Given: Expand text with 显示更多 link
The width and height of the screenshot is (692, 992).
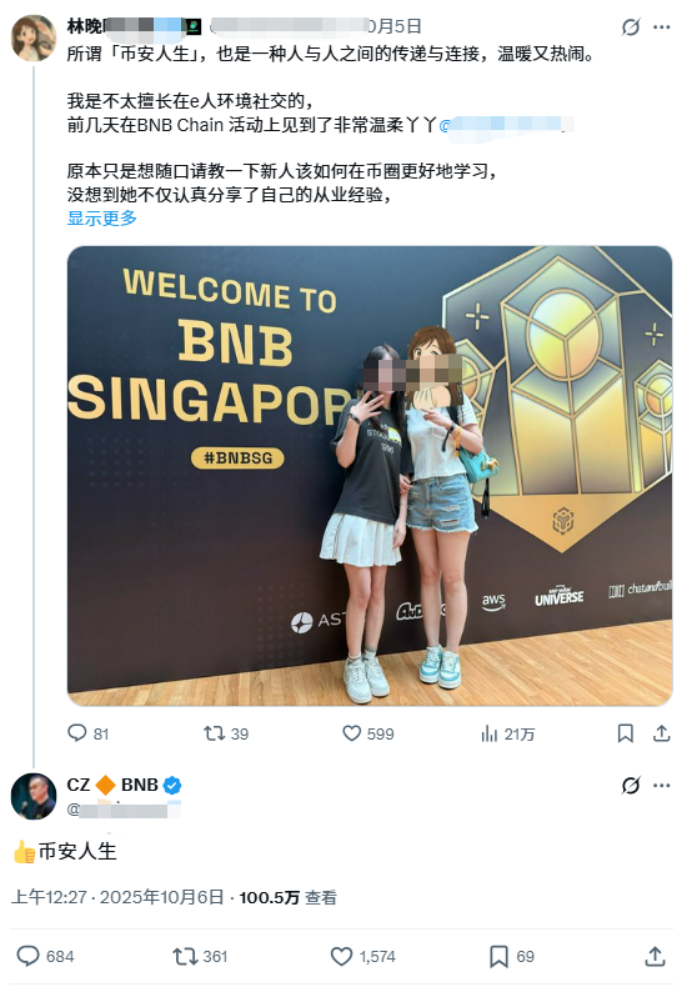Looking at the screenshot, I should coord(102,218).
